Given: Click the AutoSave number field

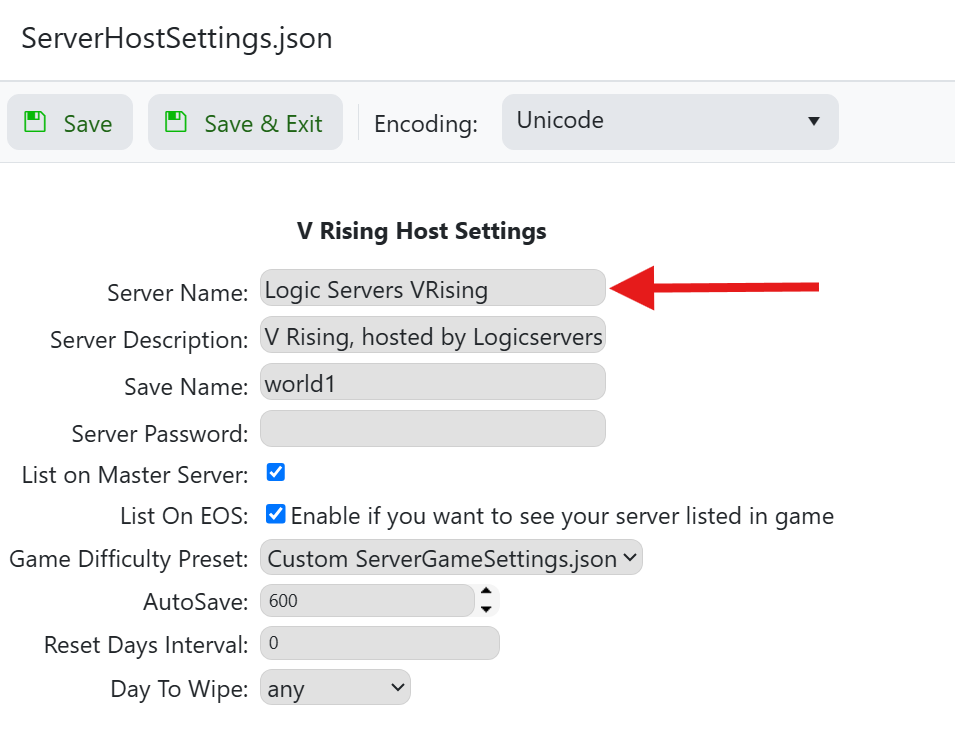Looking at the screenshot, I should [365, 601].
